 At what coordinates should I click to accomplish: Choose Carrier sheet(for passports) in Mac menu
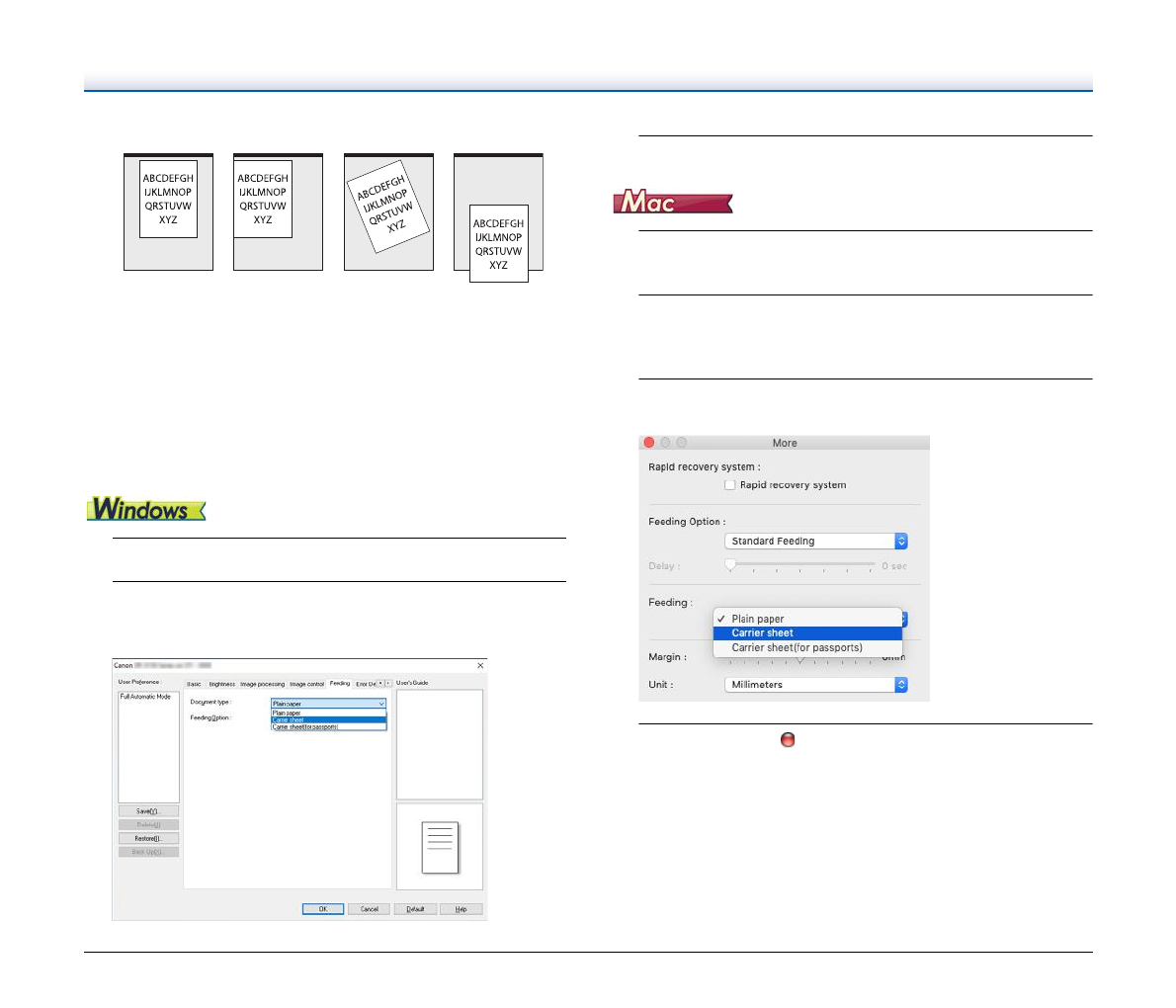(x=797, y=648)
